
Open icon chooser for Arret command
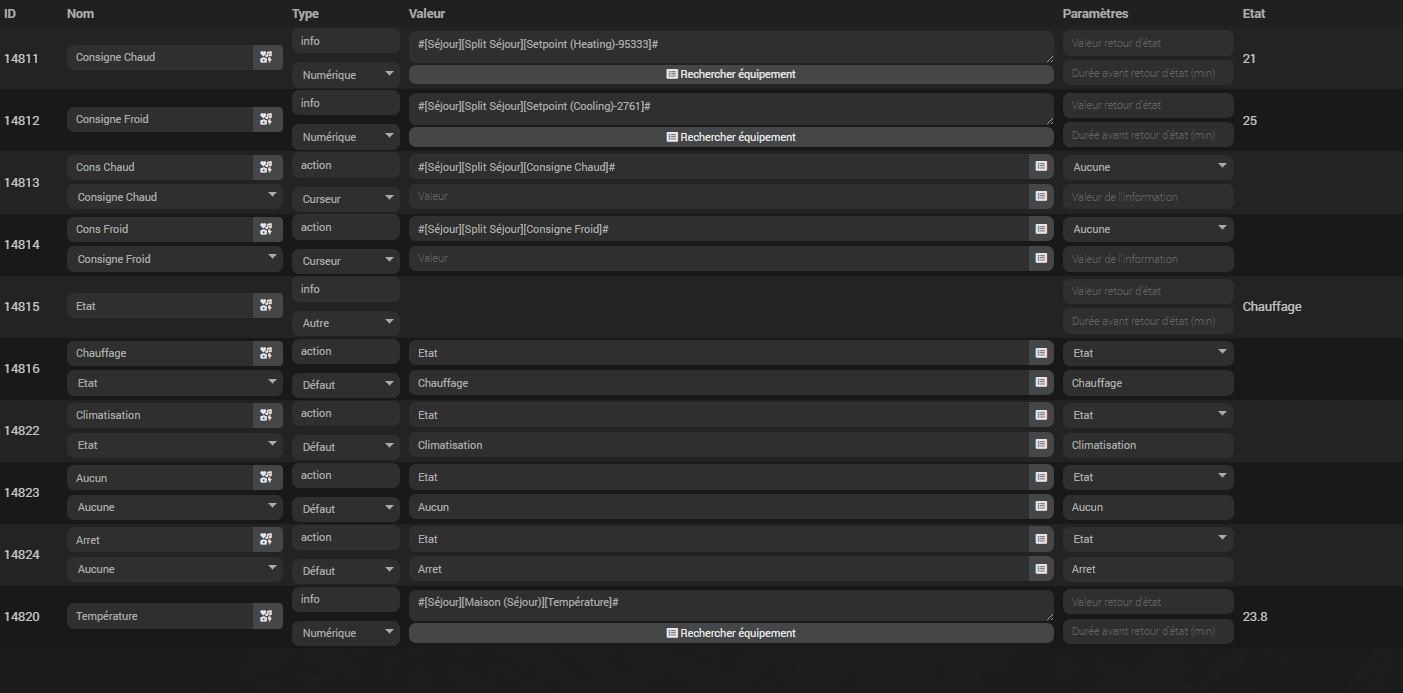pos(266,540)
